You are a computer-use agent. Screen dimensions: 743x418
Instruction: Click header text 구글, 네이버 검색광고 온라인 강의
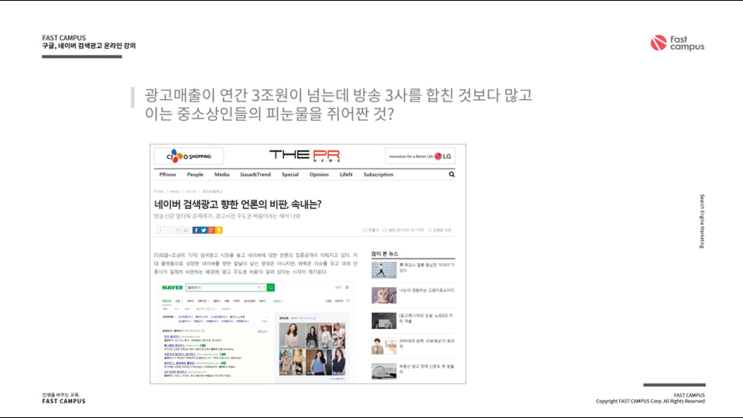click(x=89, y=46)
